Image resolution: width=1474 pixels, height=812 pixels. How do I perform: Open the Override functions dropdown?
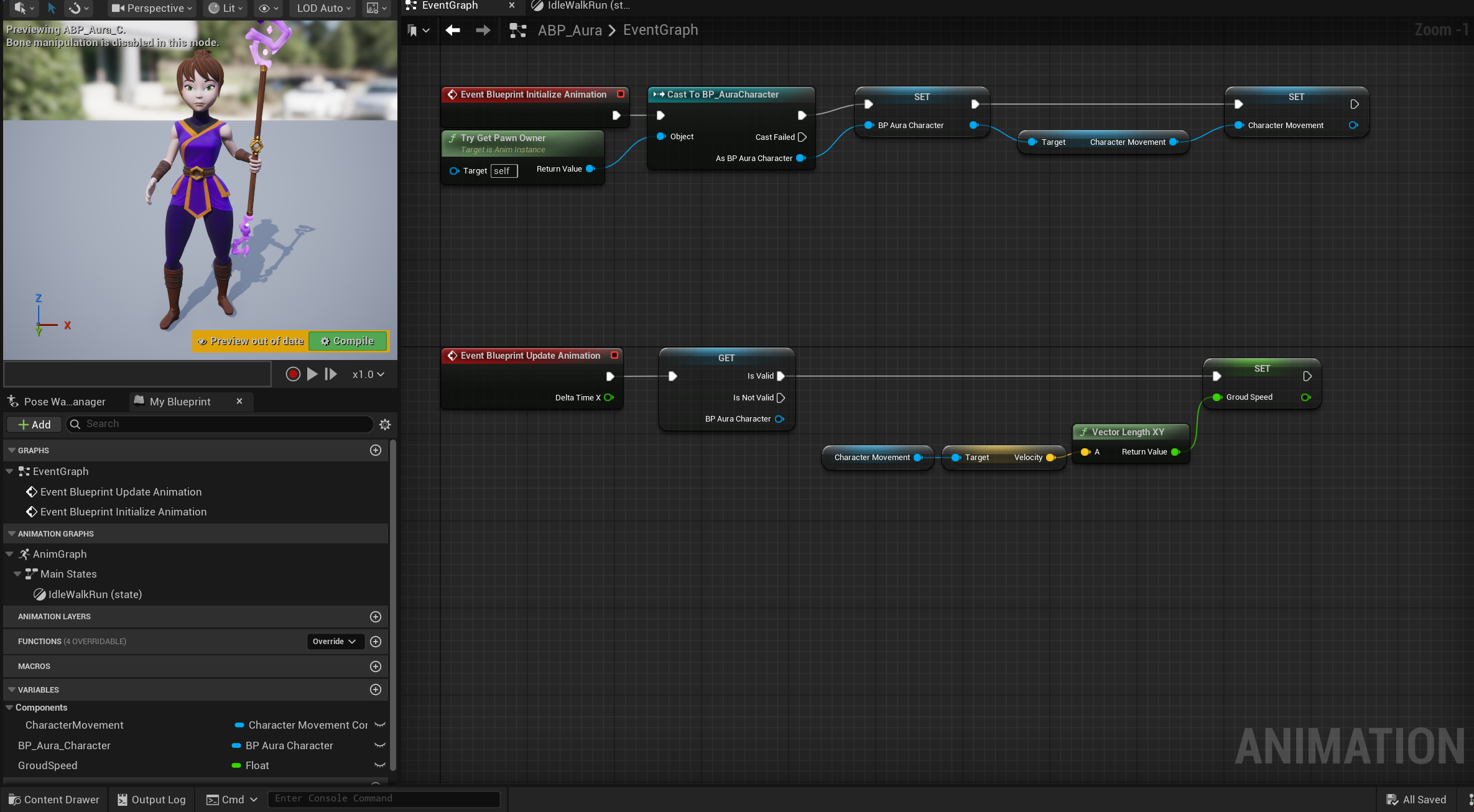point(334,642)
